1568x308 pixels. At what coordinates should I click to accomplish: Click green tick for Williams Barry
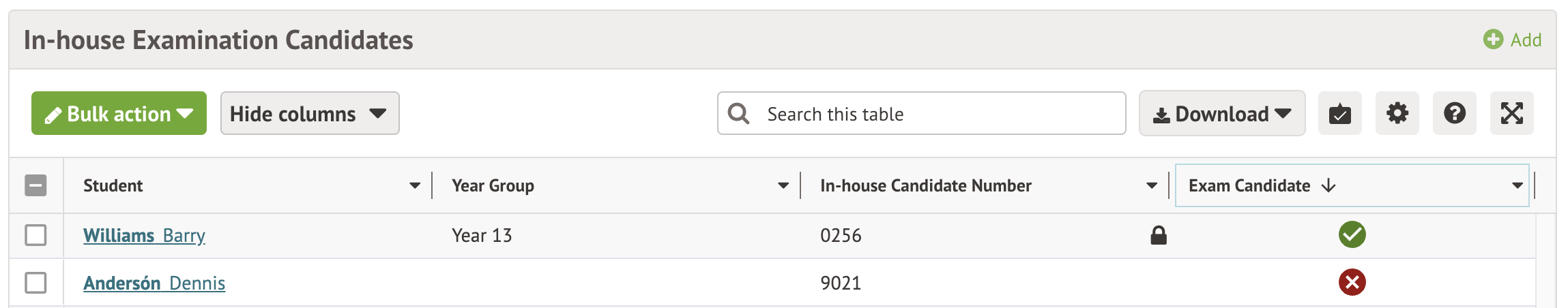click(x=1352, y=235)
